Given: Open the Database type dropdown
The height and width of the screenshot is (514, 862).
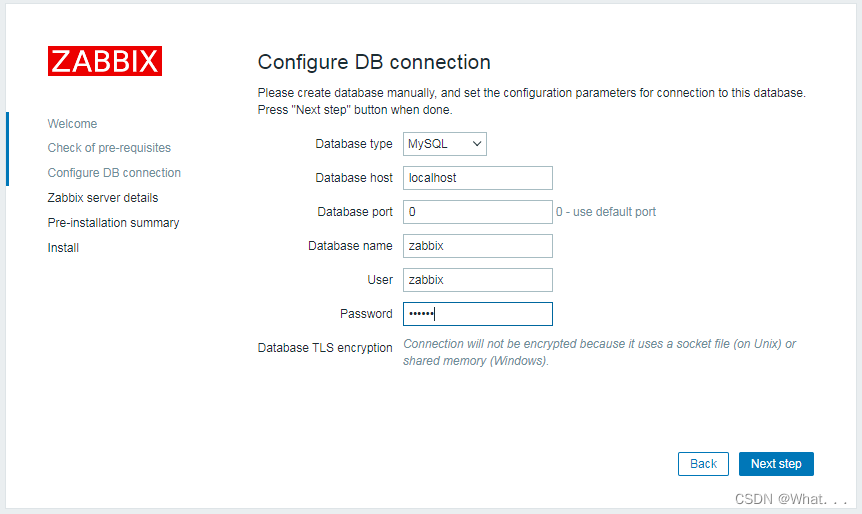Looking at the screenshot, I should pyautogui.click(x=445, y=144).
